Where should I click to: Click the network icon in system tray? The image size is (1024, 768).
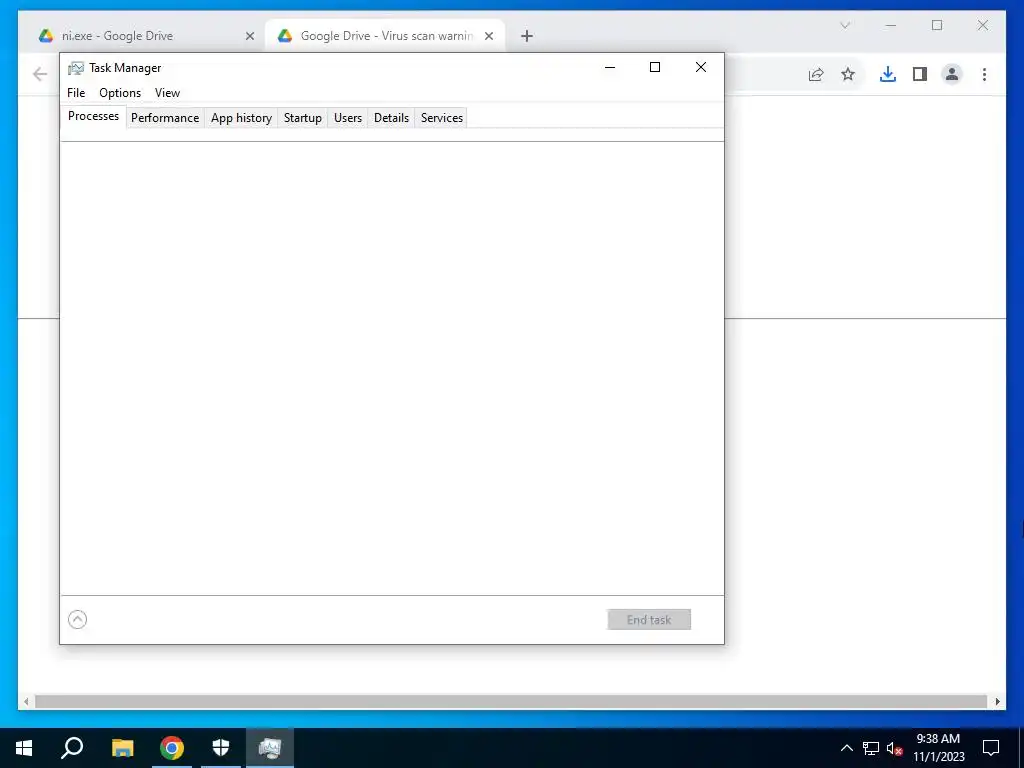pyautogui.click(x=871, y=748)
